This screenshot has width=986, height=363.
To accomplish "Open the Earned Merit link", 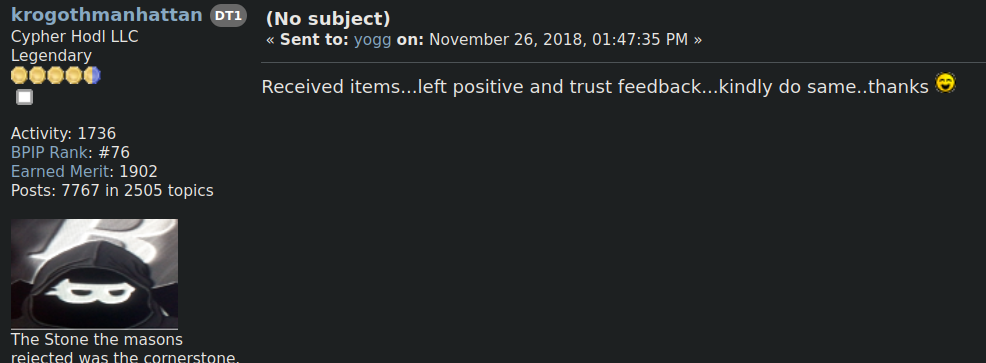I will [x=60, y=172].
